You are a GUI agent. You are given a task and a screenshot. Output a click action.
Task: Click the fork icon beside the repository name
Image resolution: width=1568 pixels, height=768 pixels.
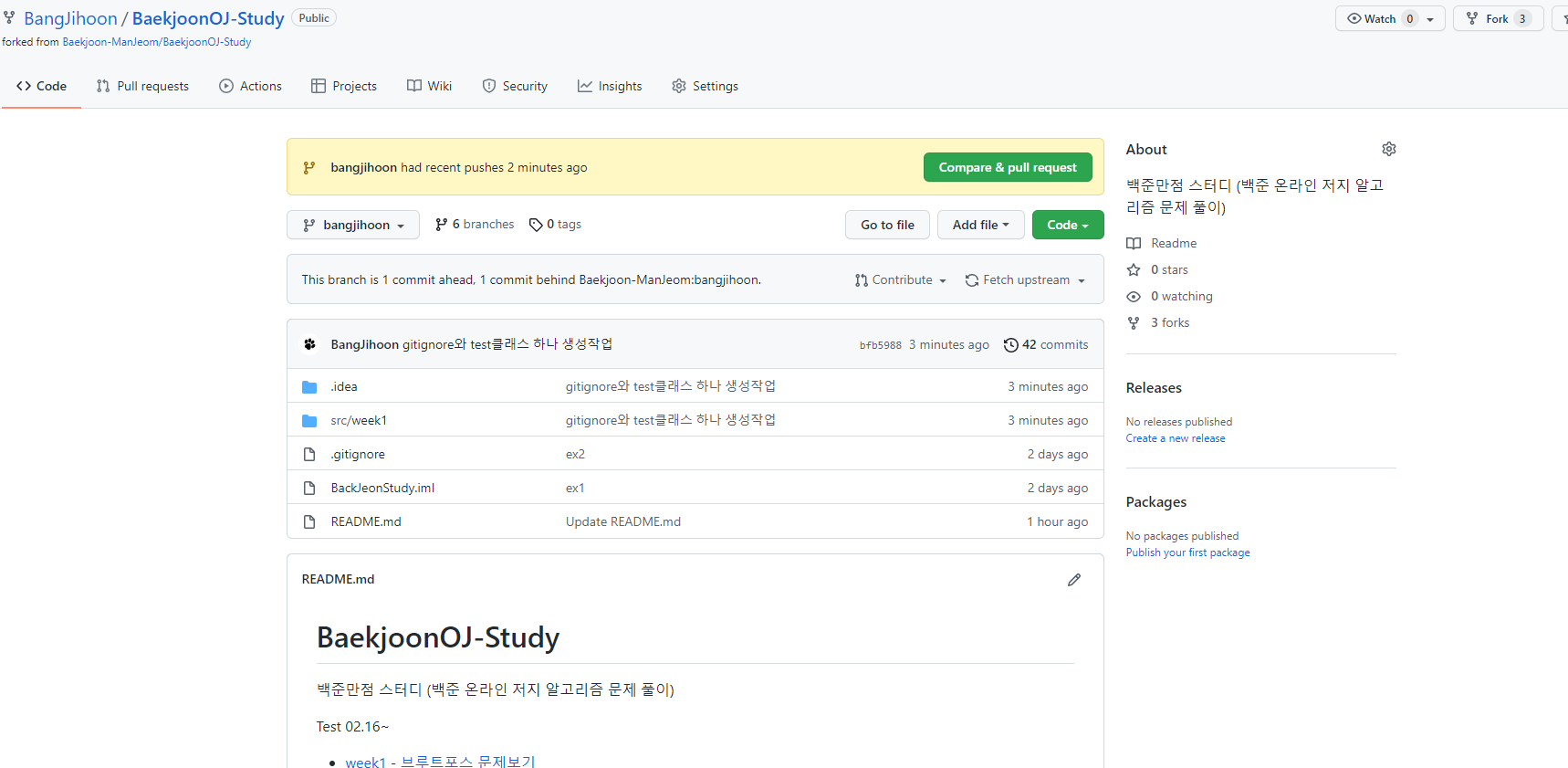pos(9,17)
